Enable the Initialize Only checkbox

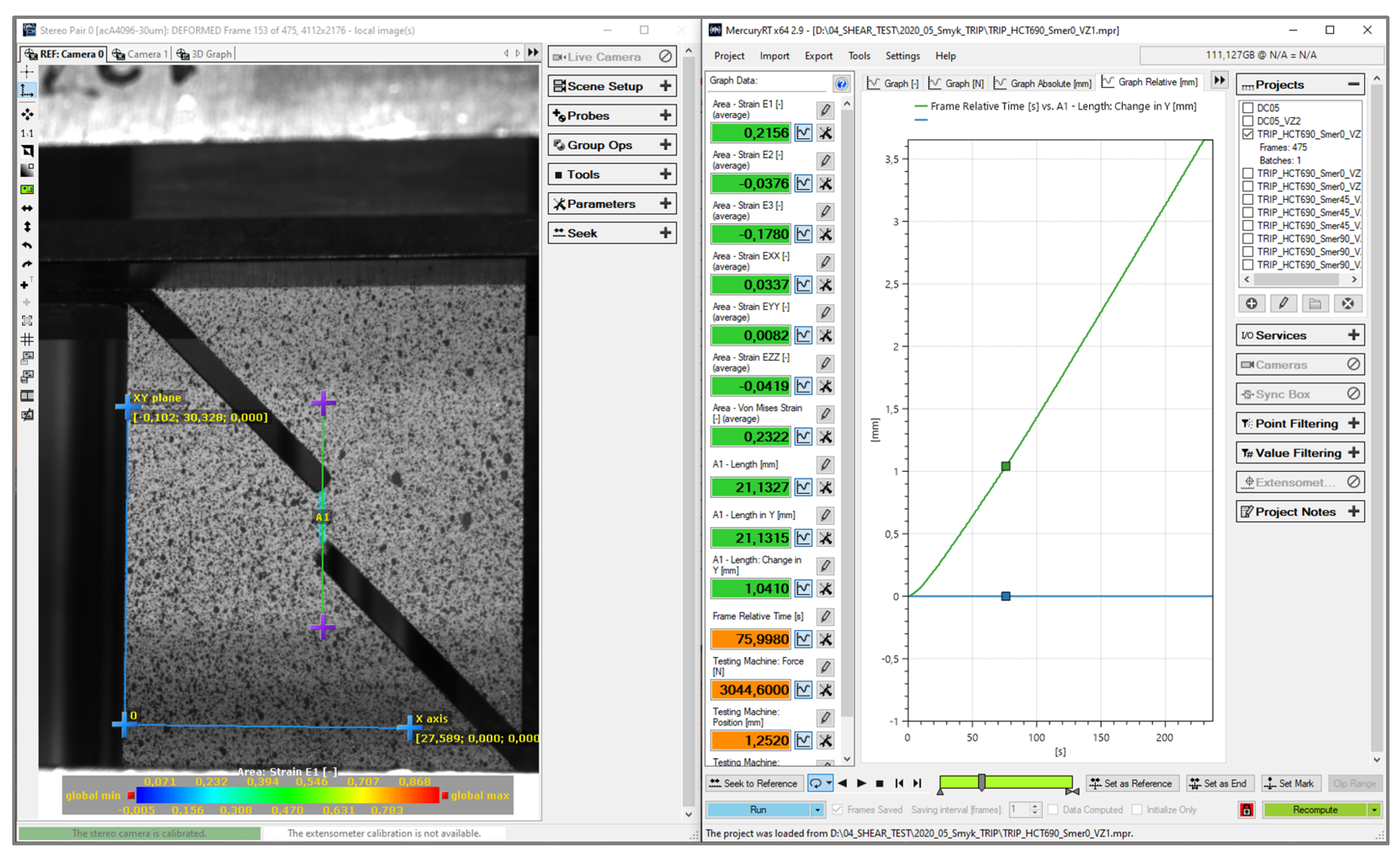click(x=1137, y=810)
